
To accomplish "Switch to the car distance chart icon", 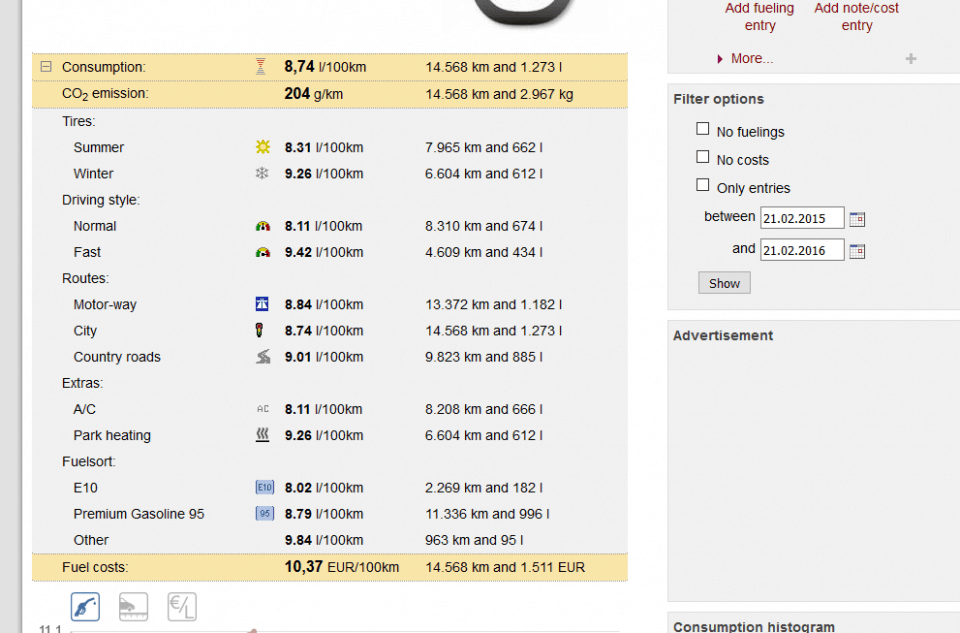I will [133, 606].
